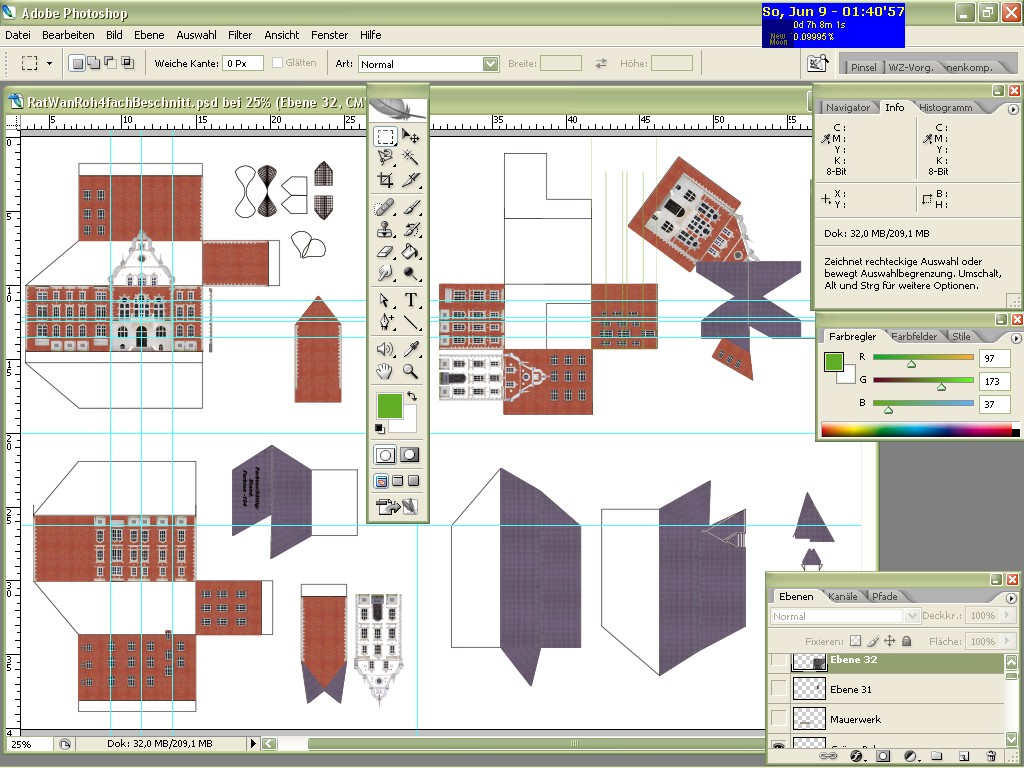Add a layer mask in Ebenen panel
Screen dimensions: 1024x768
(x=883, y=756)
